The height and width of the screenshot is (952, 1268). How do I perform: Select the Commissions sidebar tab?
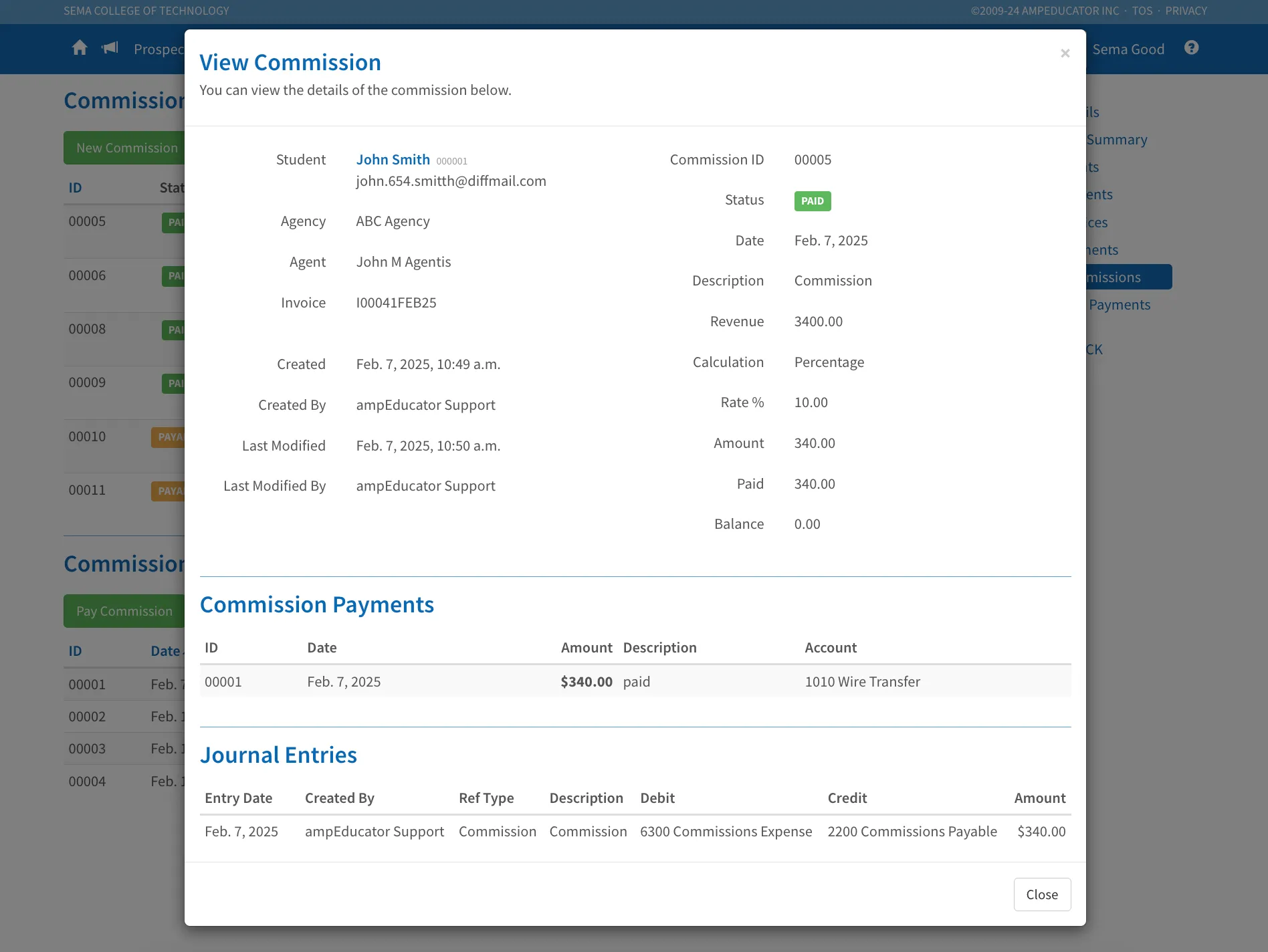click(1129, 277)
